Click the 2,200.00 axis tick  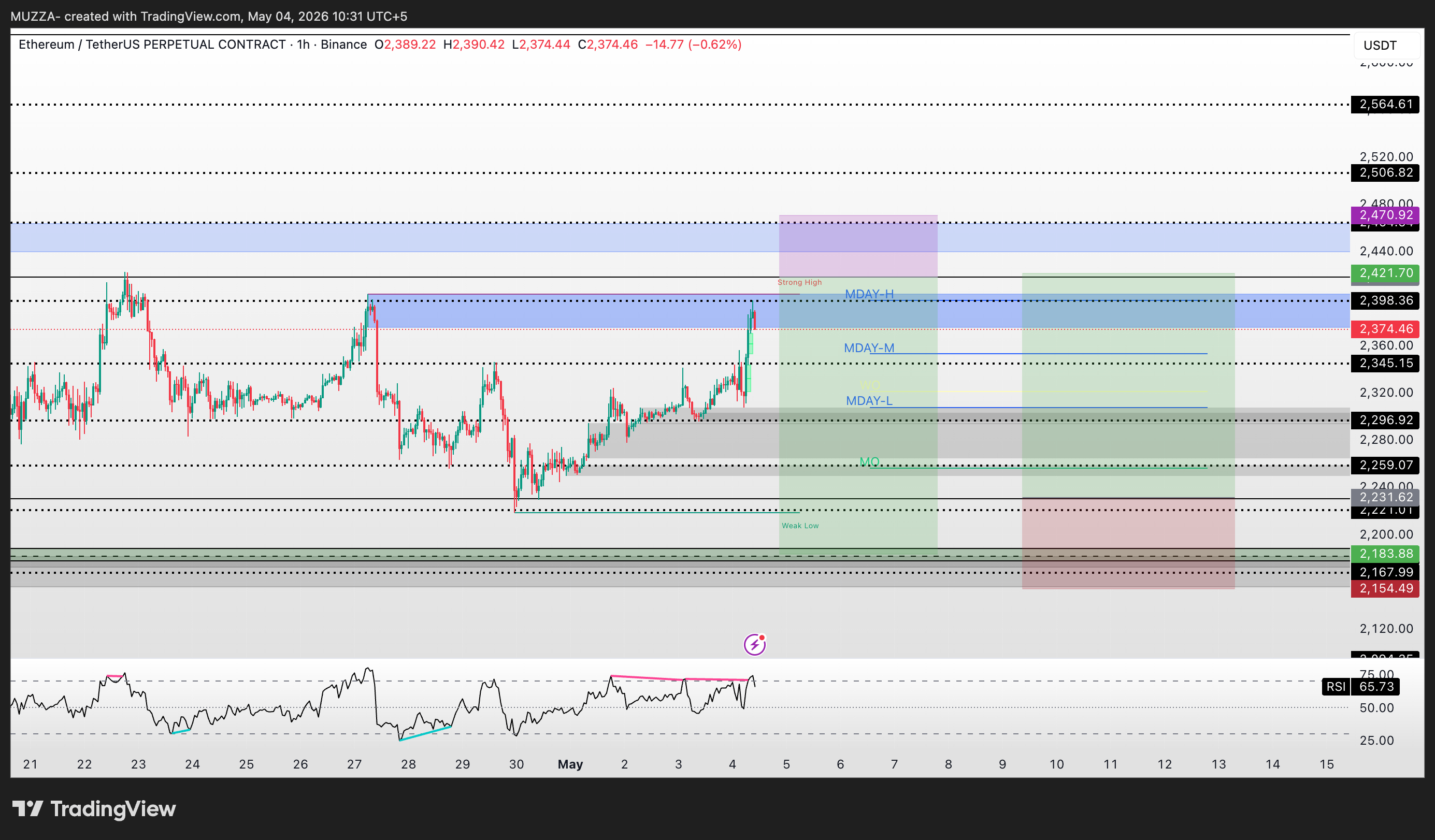click(1387, 534)
